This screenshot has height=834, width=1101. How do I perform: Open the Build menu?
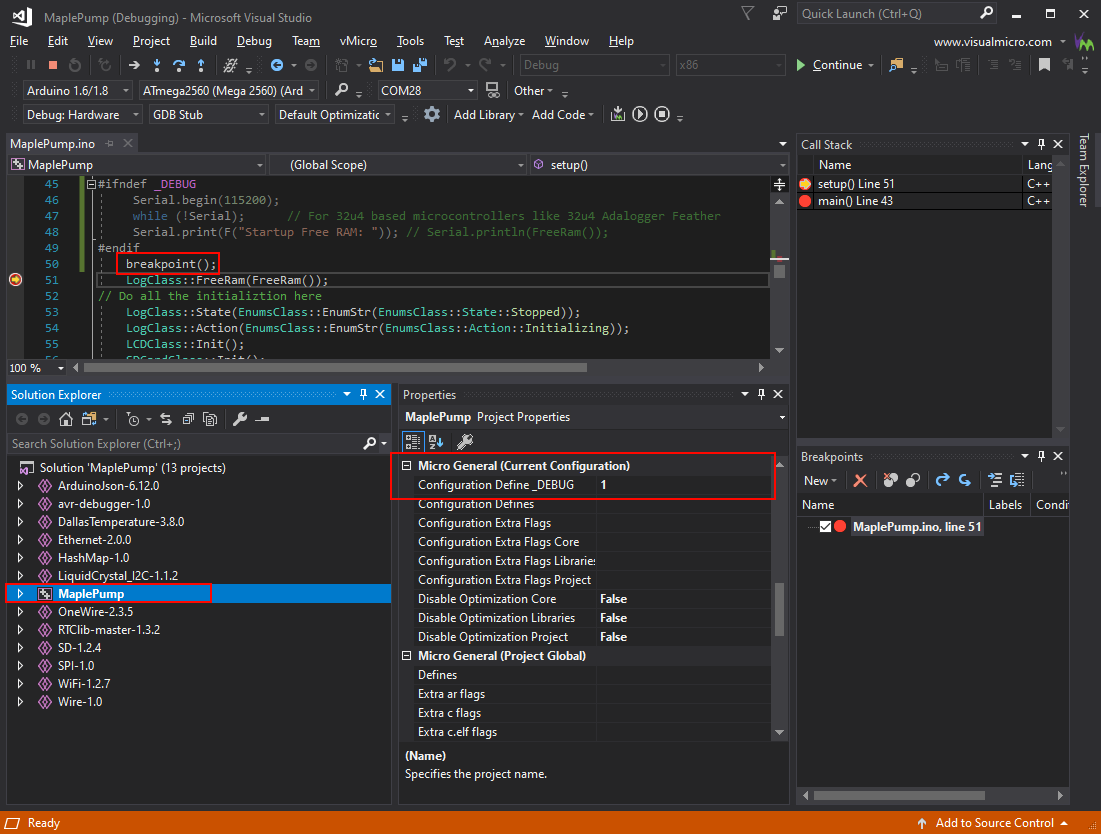pyautogui.click(x=203, y=41)
